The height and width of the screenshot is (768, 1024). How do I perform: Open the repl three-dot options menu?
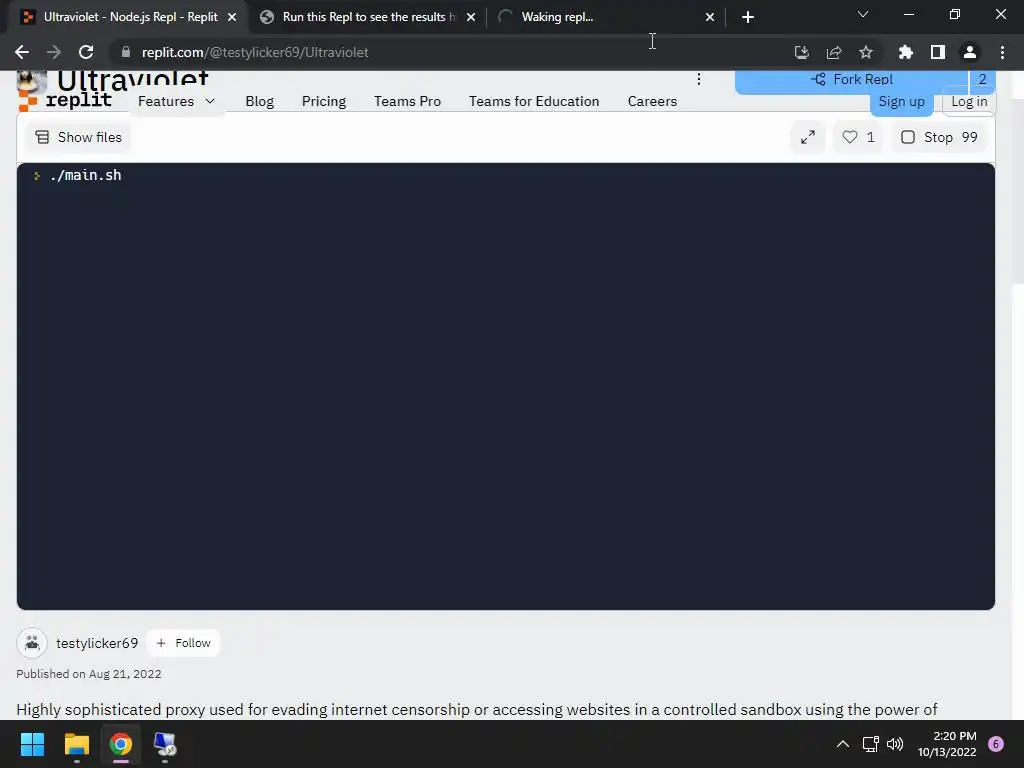pos(699,79)
